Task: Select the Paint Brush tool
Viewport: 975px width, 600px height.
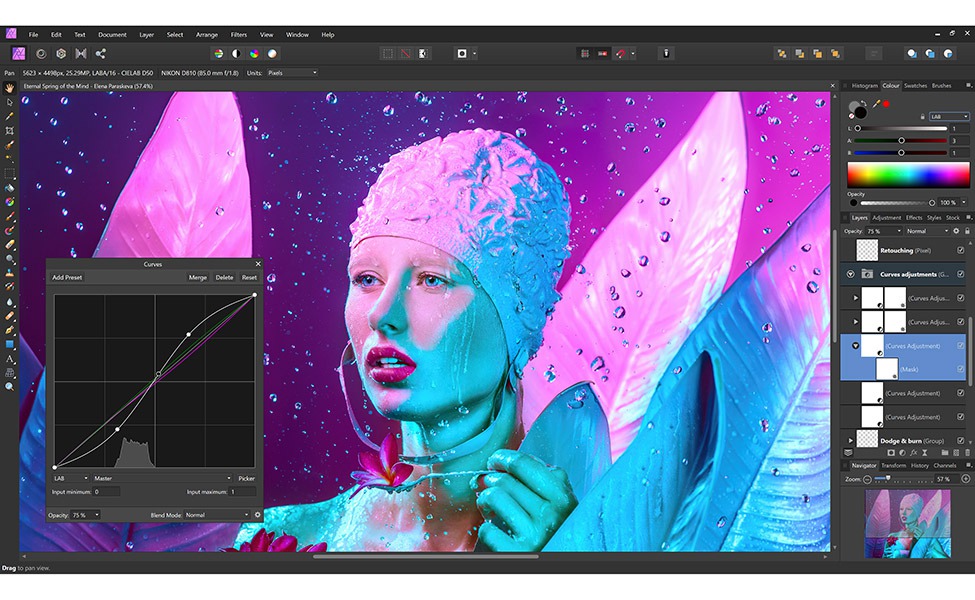Action: (x=9, y=216)
